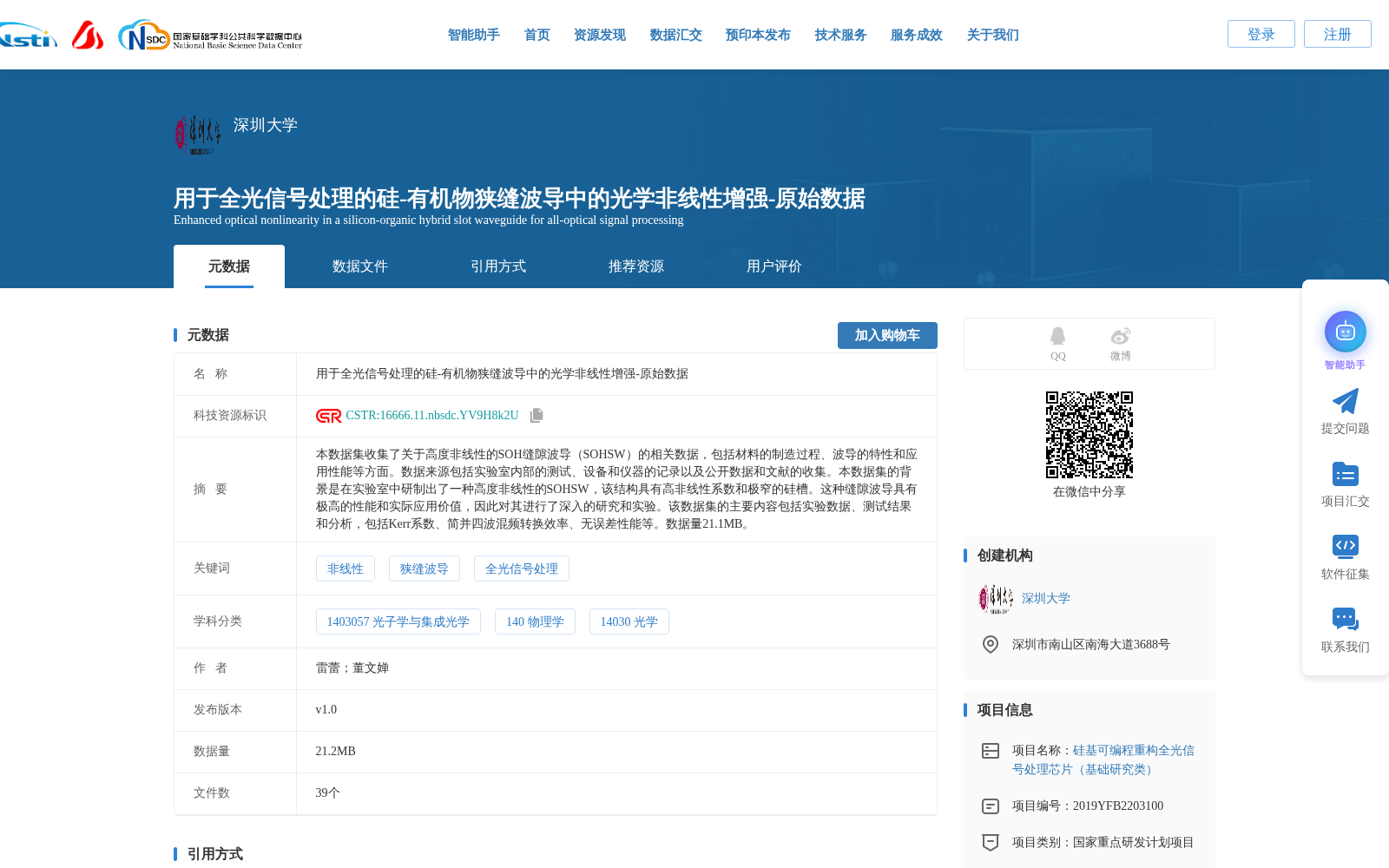Viewport: 1389px width, 868px height.
Task: Click the 全光信号处理 keyword tag
Action: click(522, 569)
